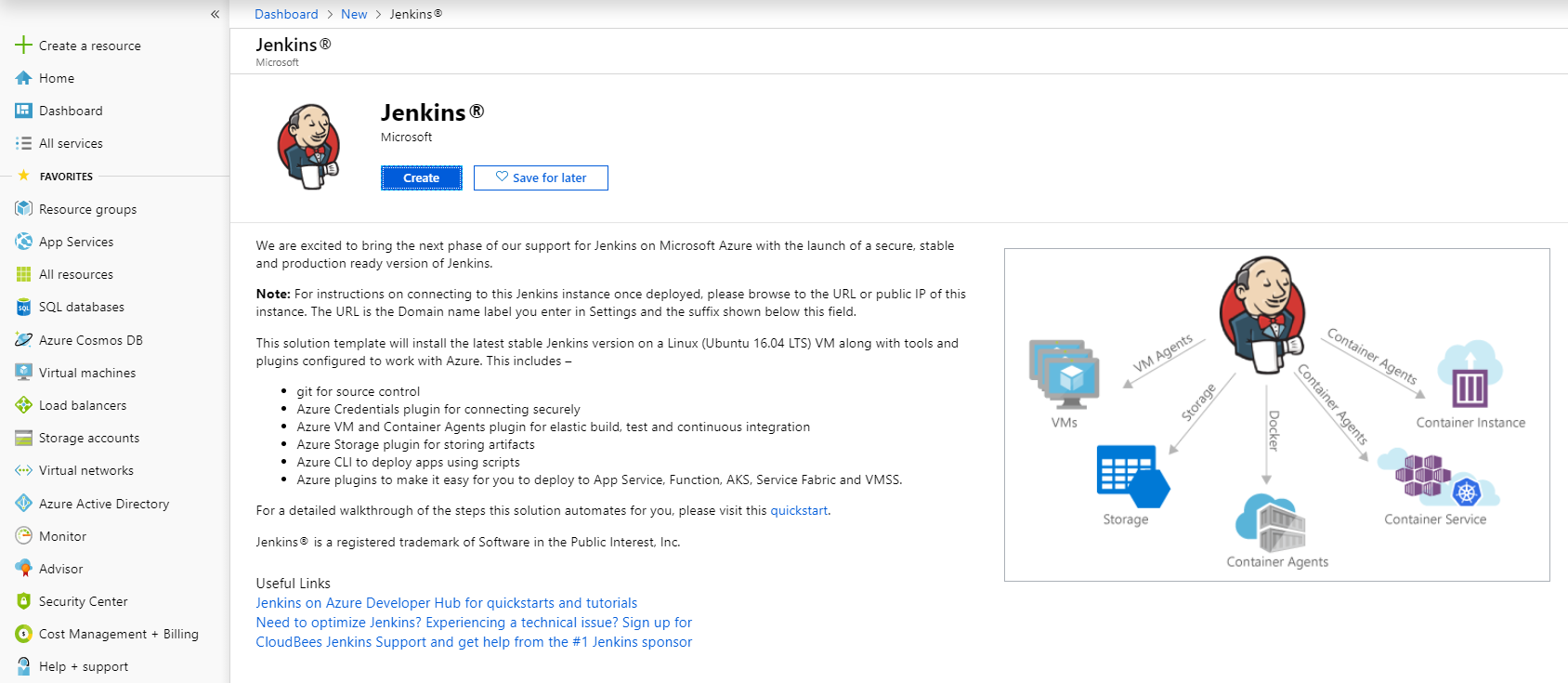Screen dimensions: 1568x683
Task: Click the Save for later button
Action: point(541,177)
